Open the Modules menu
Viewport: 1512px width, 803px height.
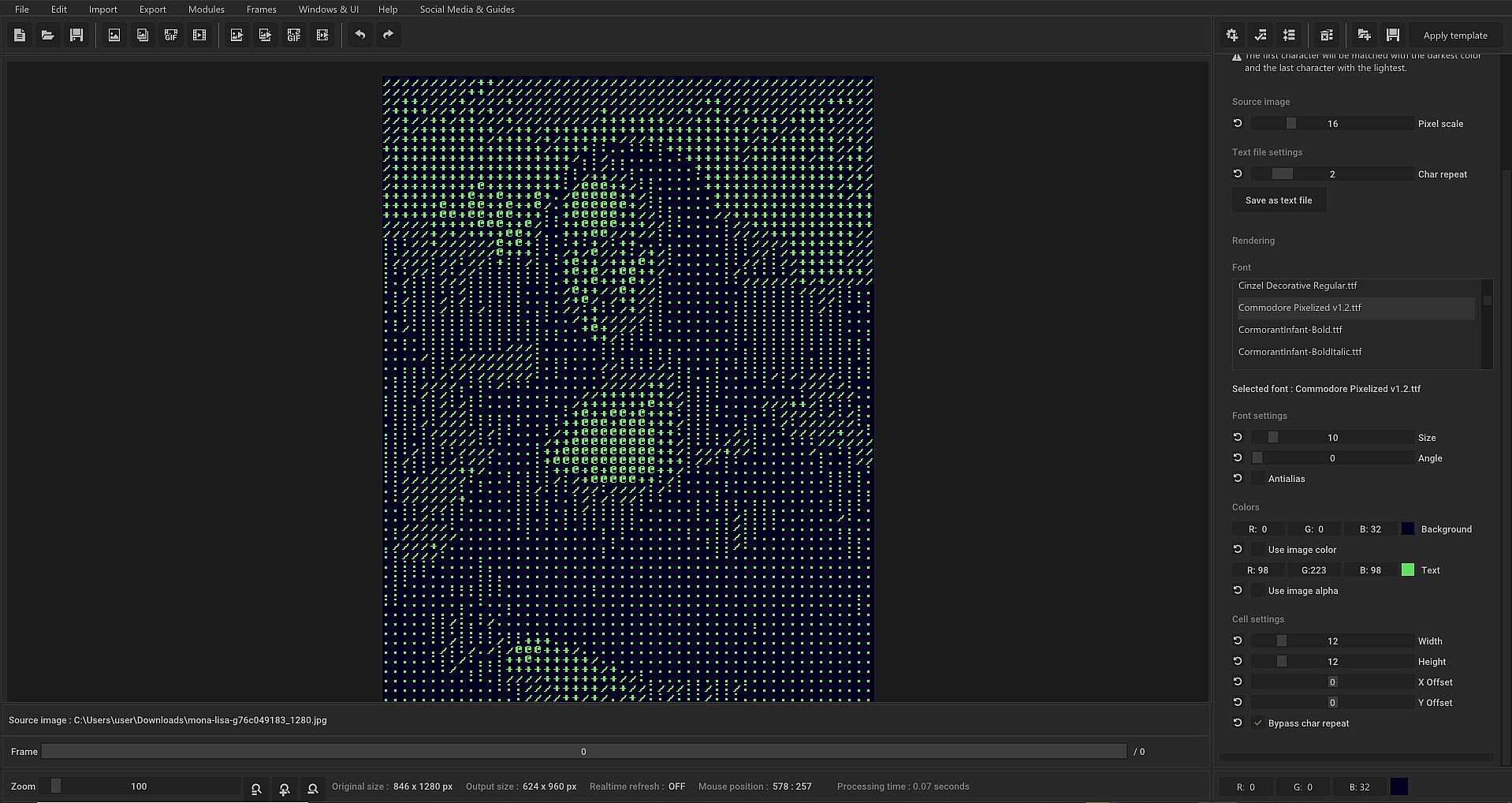[206, 9]
